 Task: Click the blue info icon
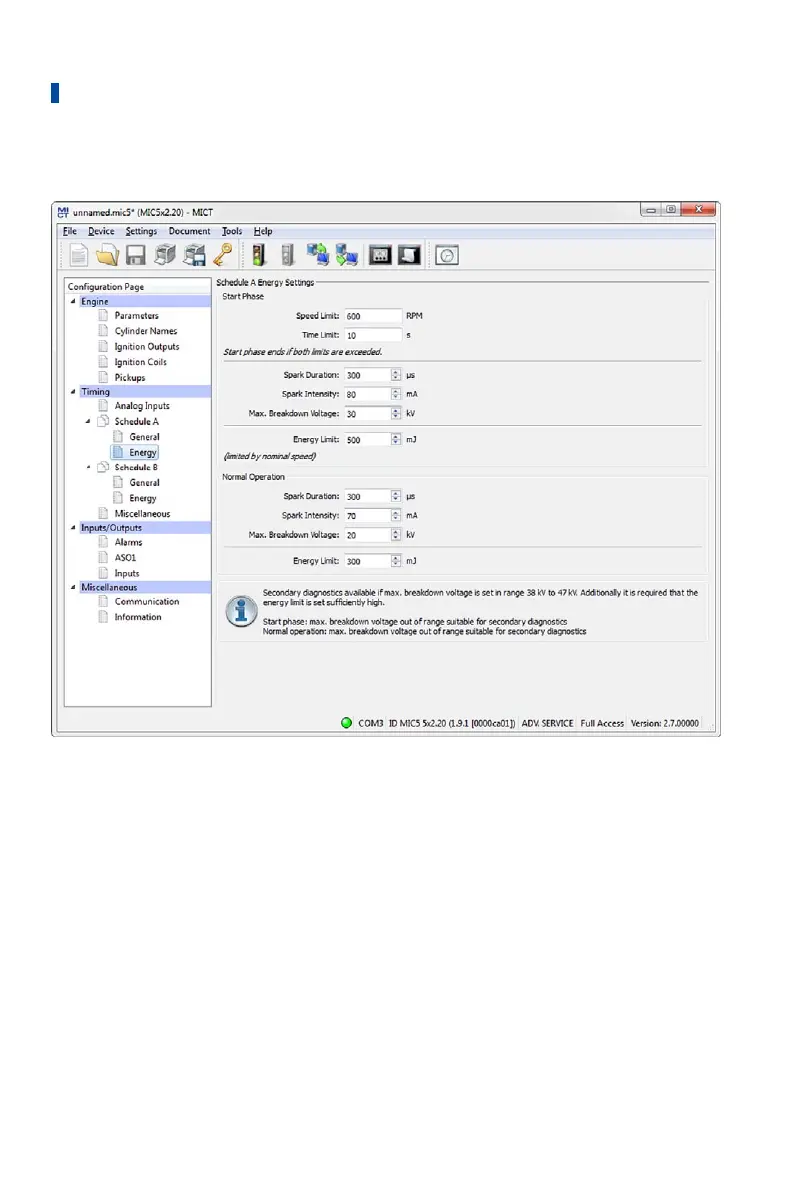tap(241, 611)
